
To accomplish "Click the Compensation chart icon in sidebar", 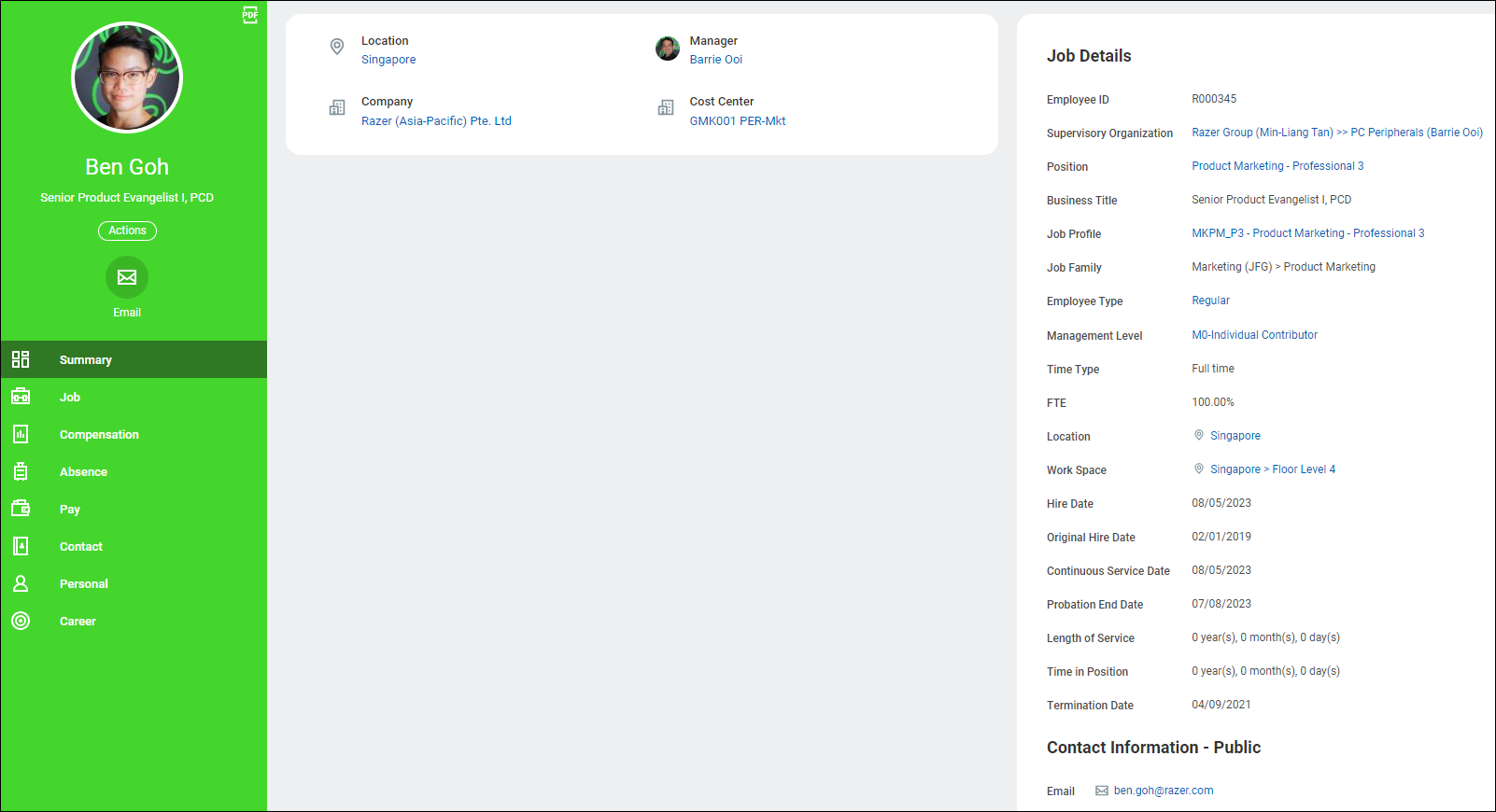I will tap(21, 434).
